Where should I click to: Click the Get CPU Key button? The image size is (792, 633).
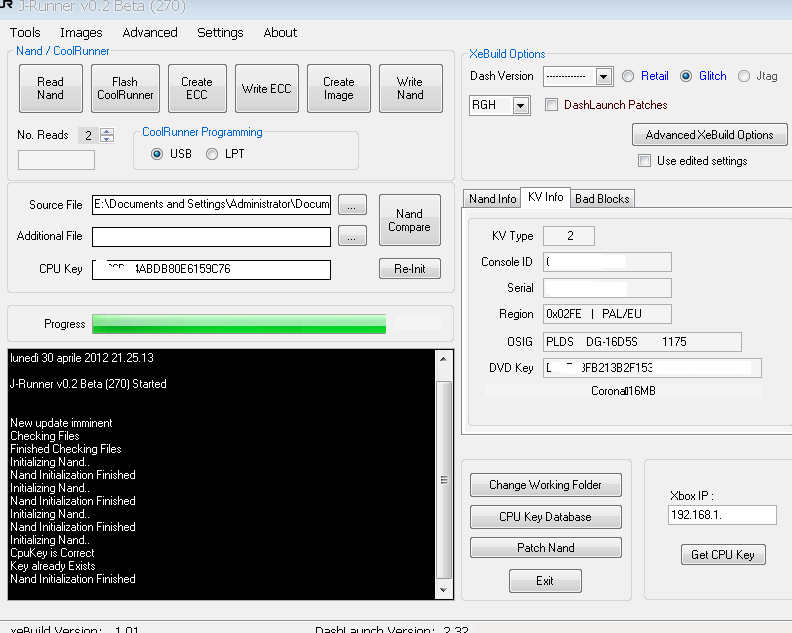723,555
